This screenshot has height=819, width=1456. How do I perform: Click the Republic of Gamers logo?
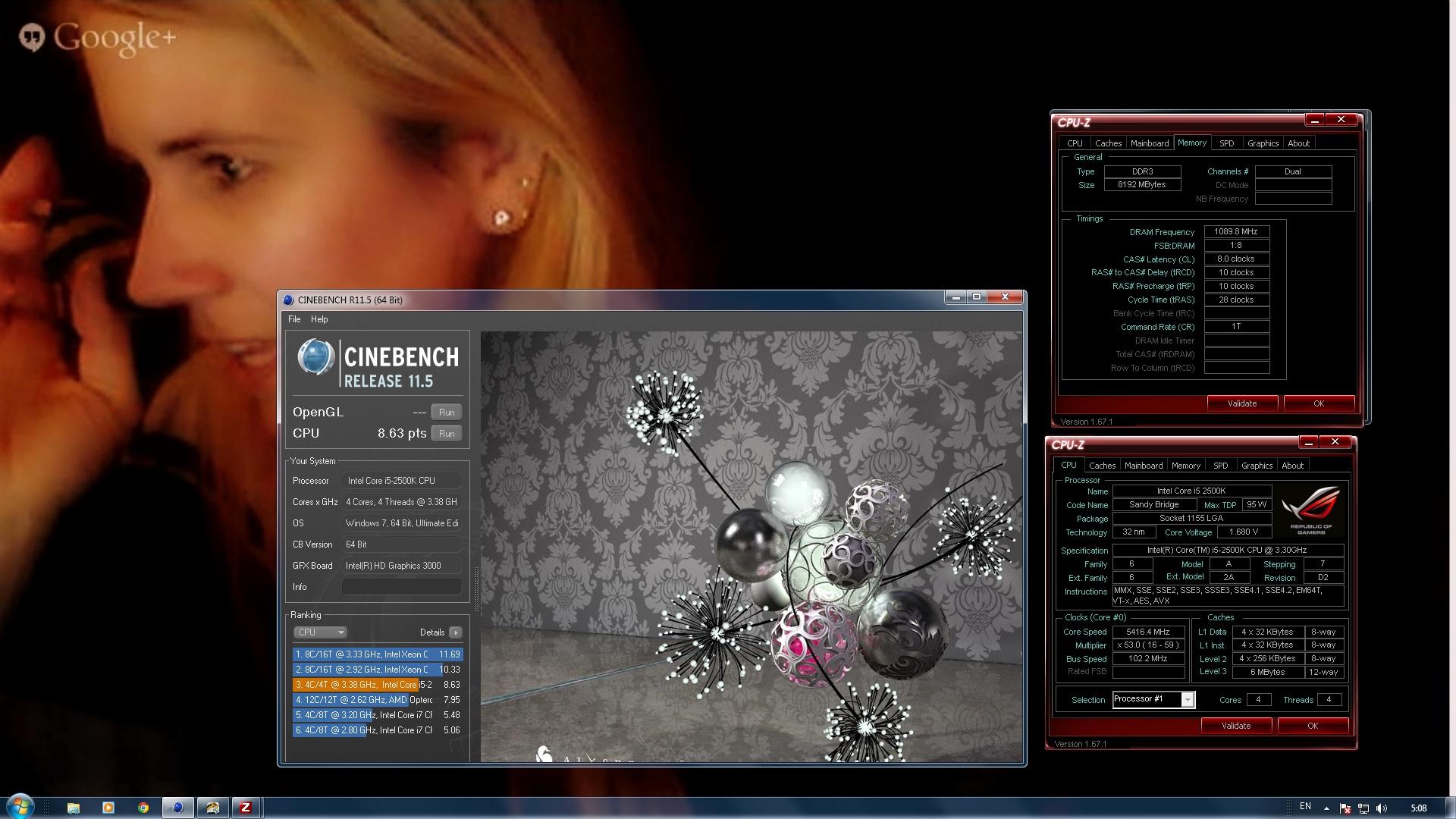click(x=1311, y=511)
